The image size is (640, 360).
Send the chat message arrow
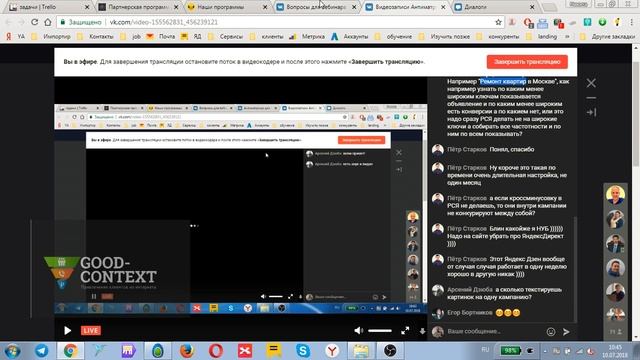(x=566, y=332)
